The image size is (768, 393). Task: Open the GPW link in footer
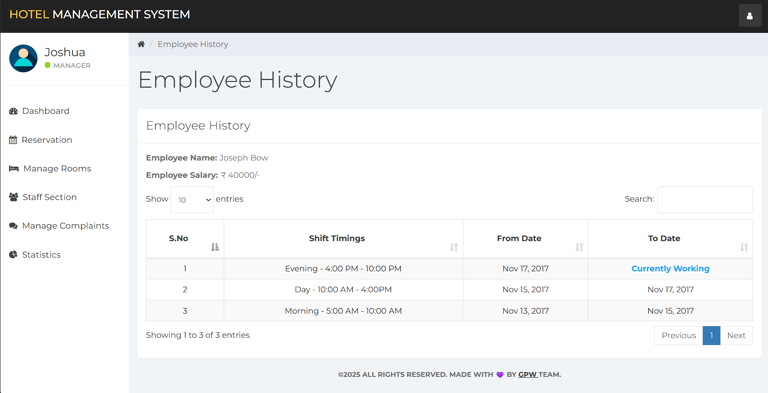click(x=527, y=375)
